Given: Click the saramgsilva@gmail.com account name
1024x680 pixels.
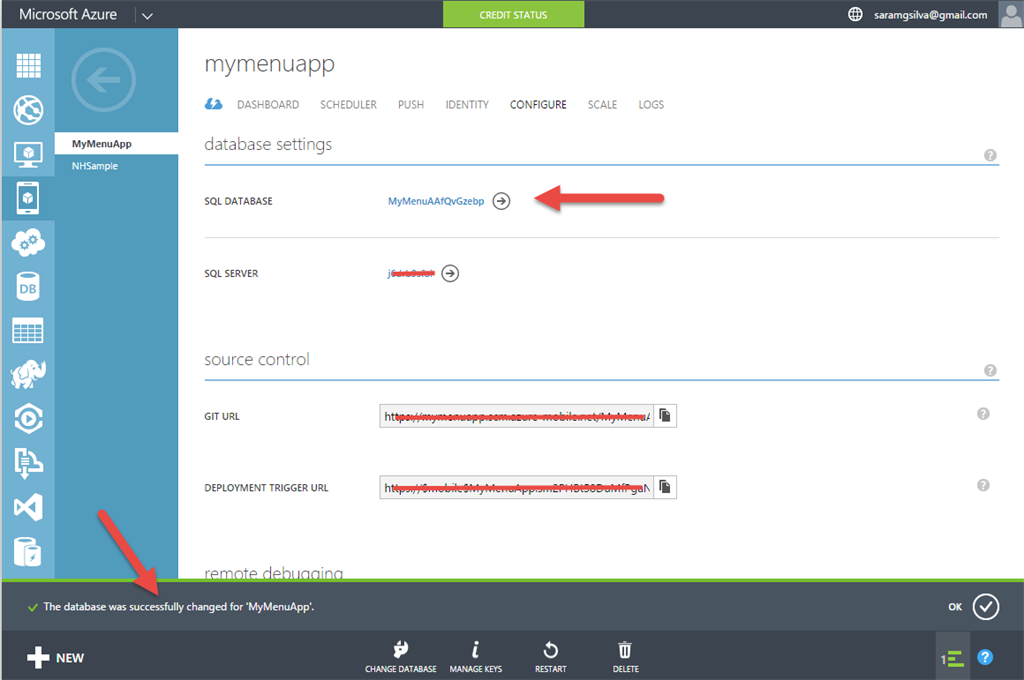Looking at the screenshot, I should 931,14.
